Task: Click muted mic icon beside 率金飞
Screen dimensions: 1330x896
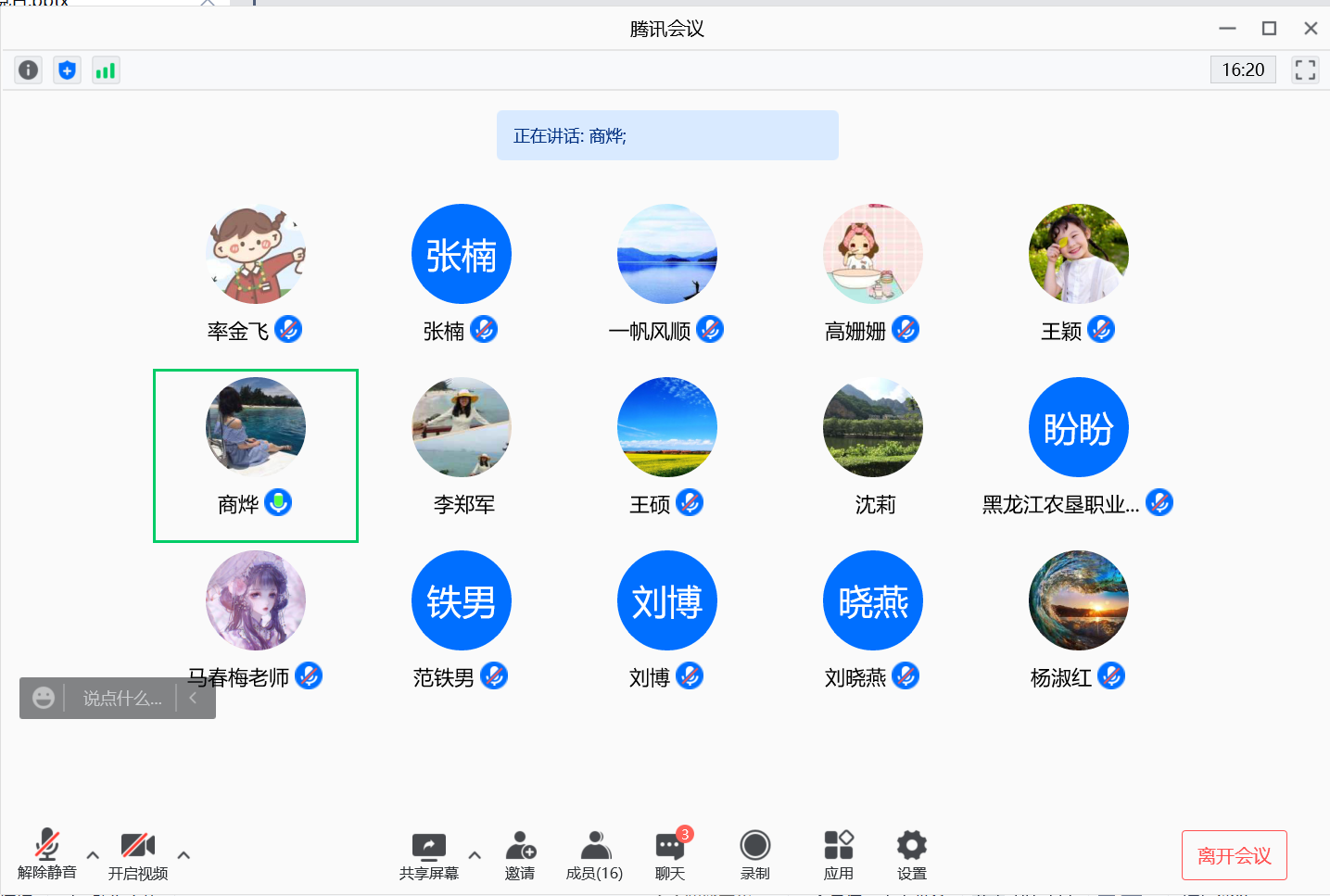Action: [x=288, y=329]
